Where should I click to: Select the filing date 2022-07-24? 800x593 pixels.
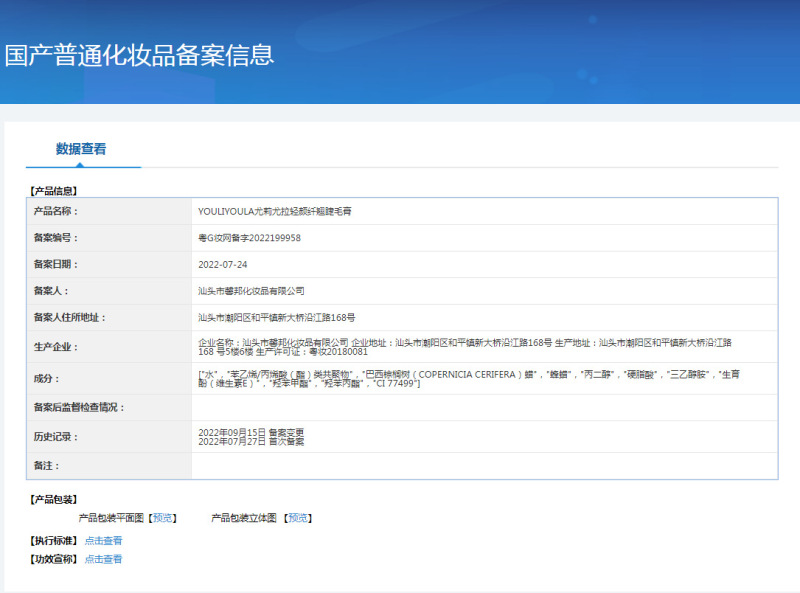pyautogui.click(x=222, y=264)
